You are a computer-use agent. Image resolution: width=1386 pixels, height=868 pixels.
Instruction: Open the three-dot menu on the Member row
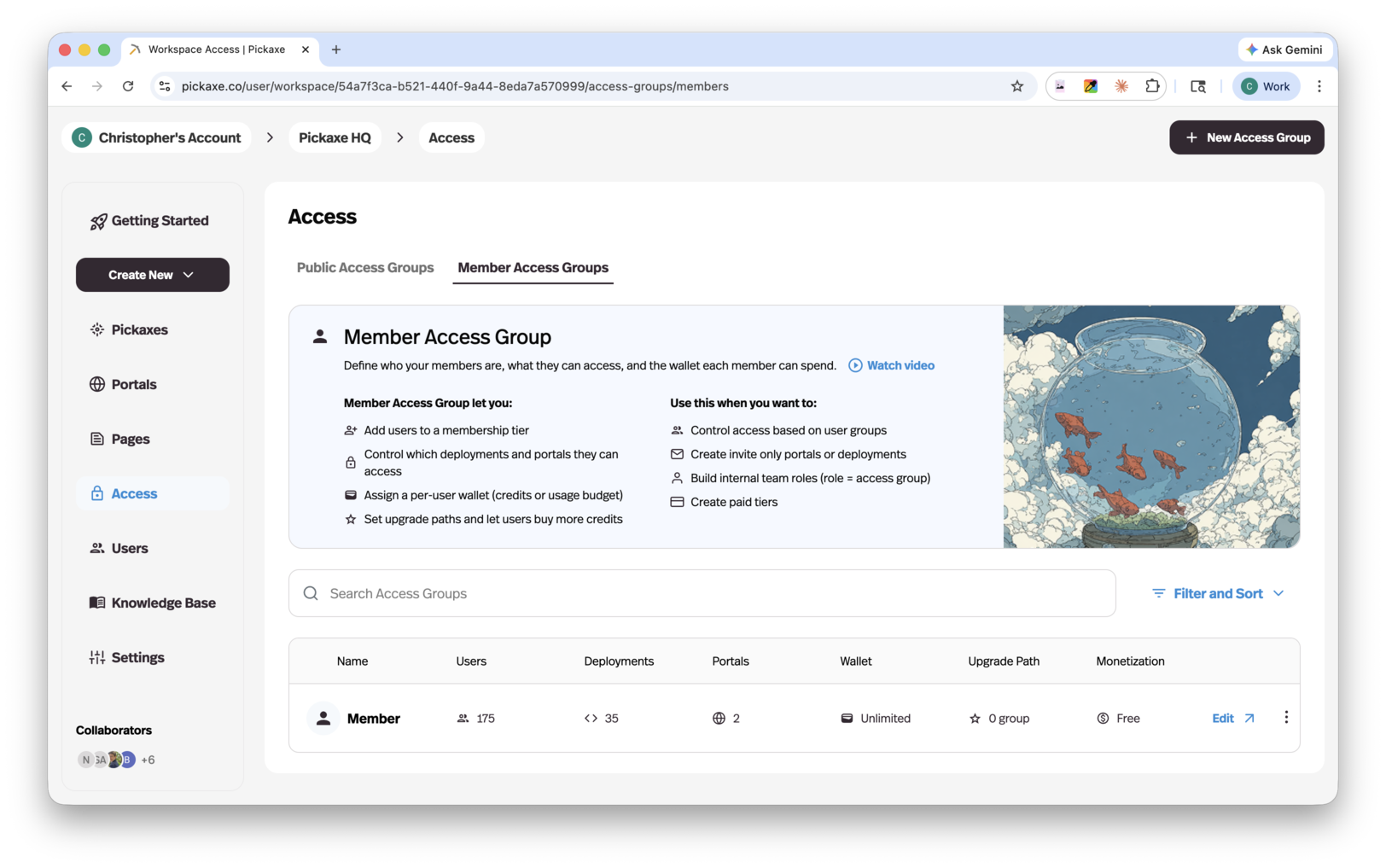point(1286,718)
